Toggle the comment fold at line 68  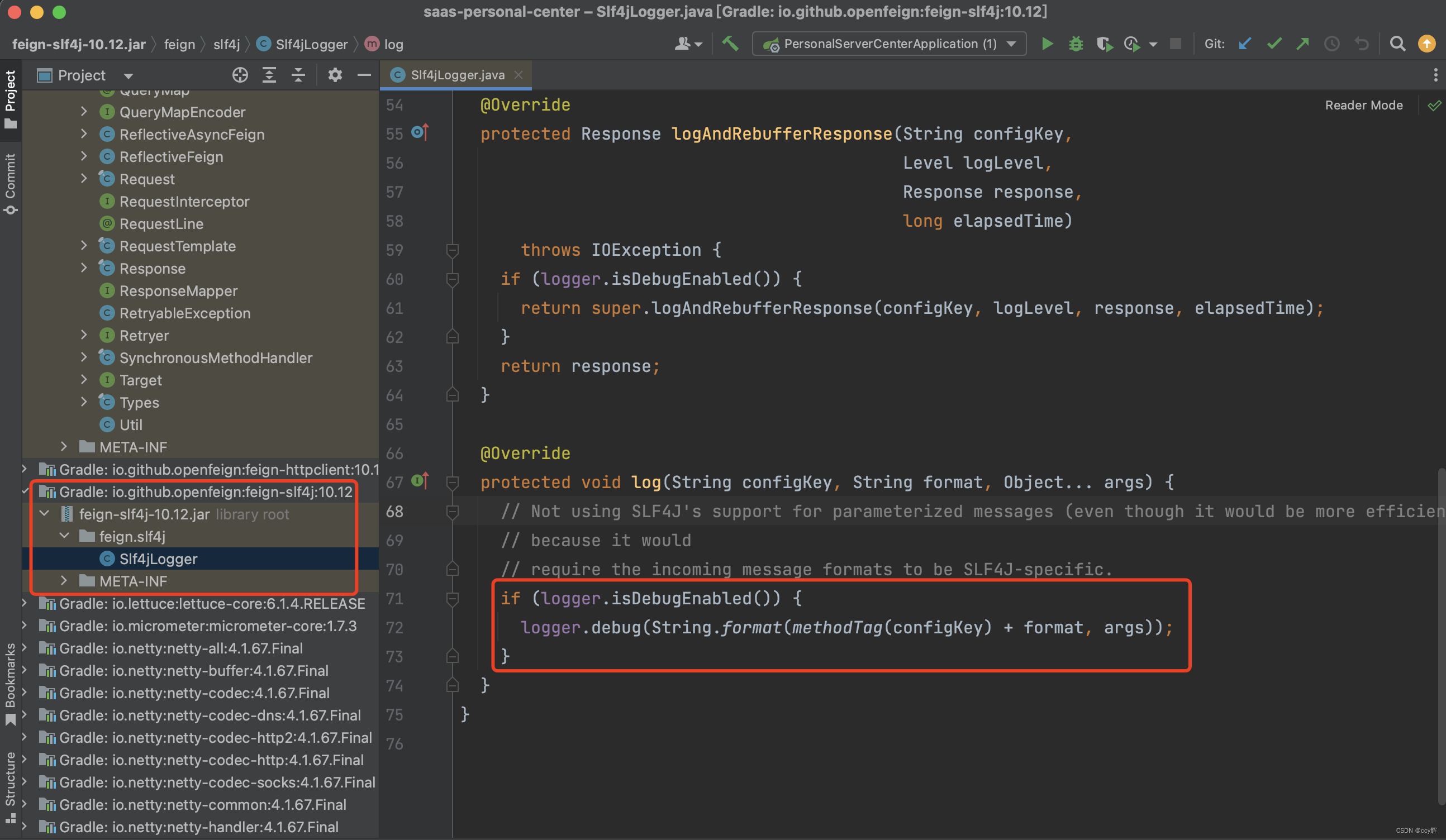click(x=452, y=511)
